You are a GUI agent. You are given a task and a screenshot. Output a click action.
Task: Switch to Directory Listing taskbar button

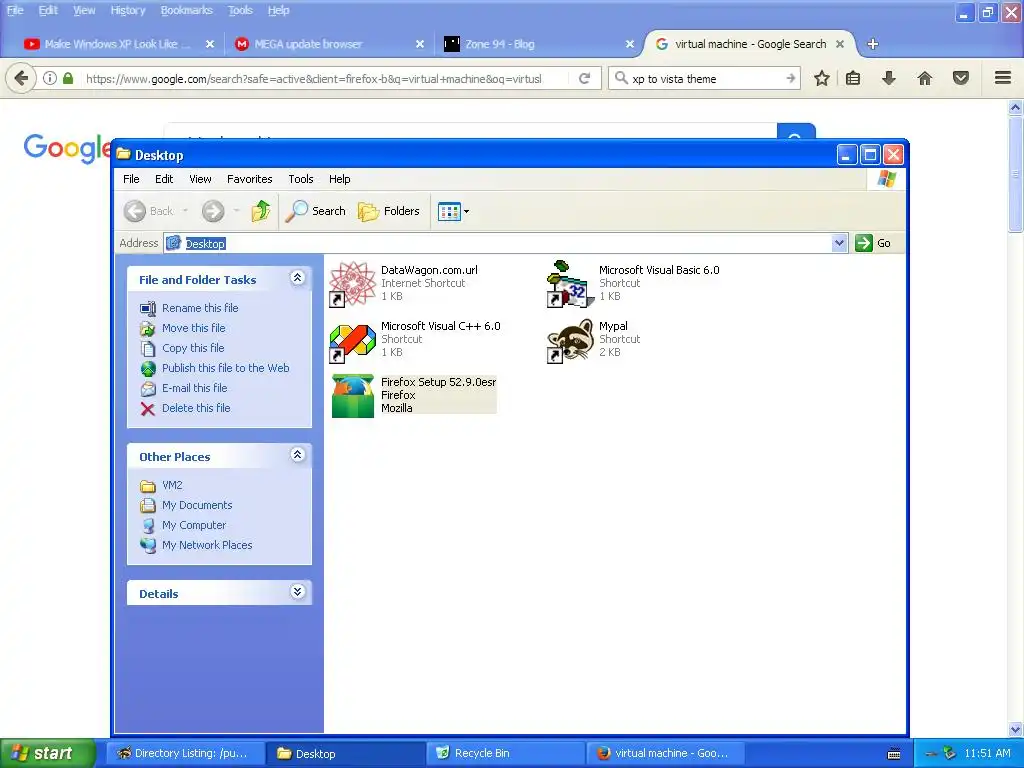[185, 754]
